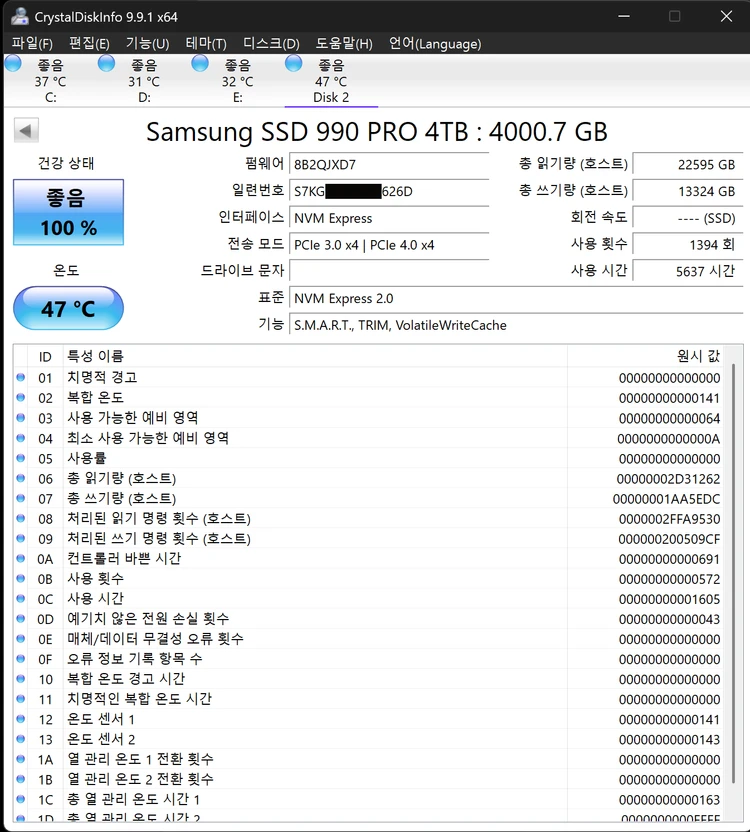
Task: Click the S.M.A.R.T., TRIM features field
Action: click(516, 325)
